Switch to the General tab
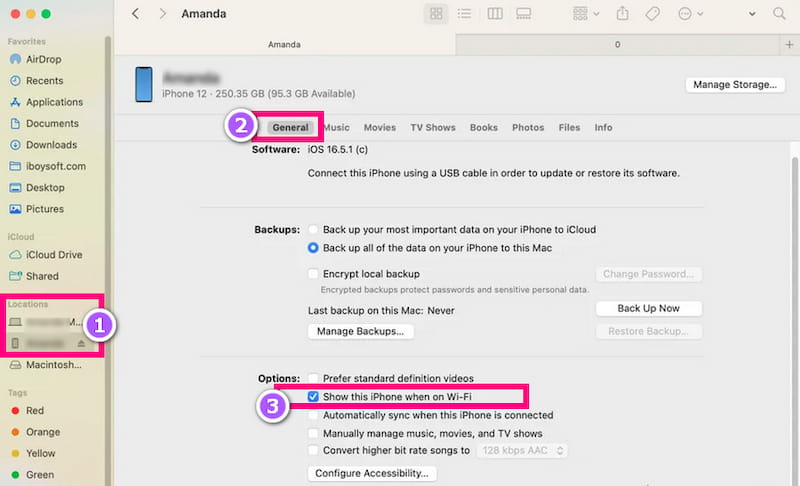 point(290,127)
